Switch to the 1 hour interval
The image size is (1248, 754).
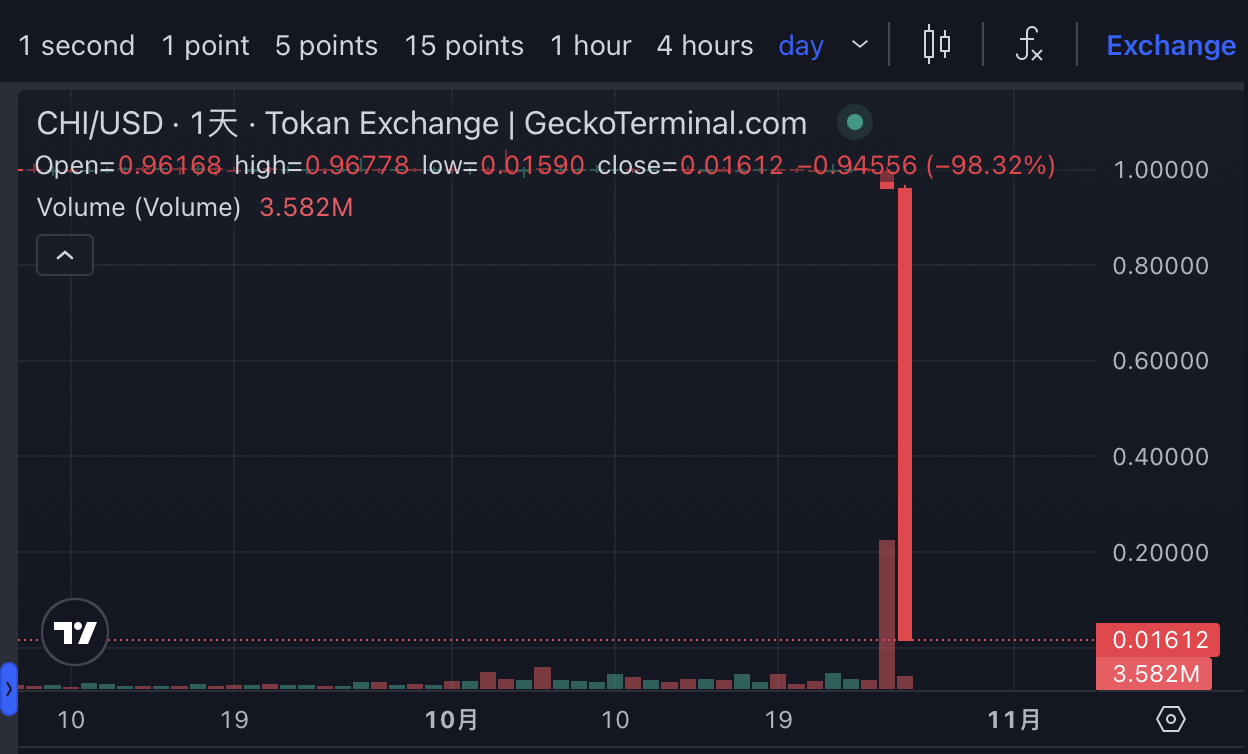(x=591, y=45)
